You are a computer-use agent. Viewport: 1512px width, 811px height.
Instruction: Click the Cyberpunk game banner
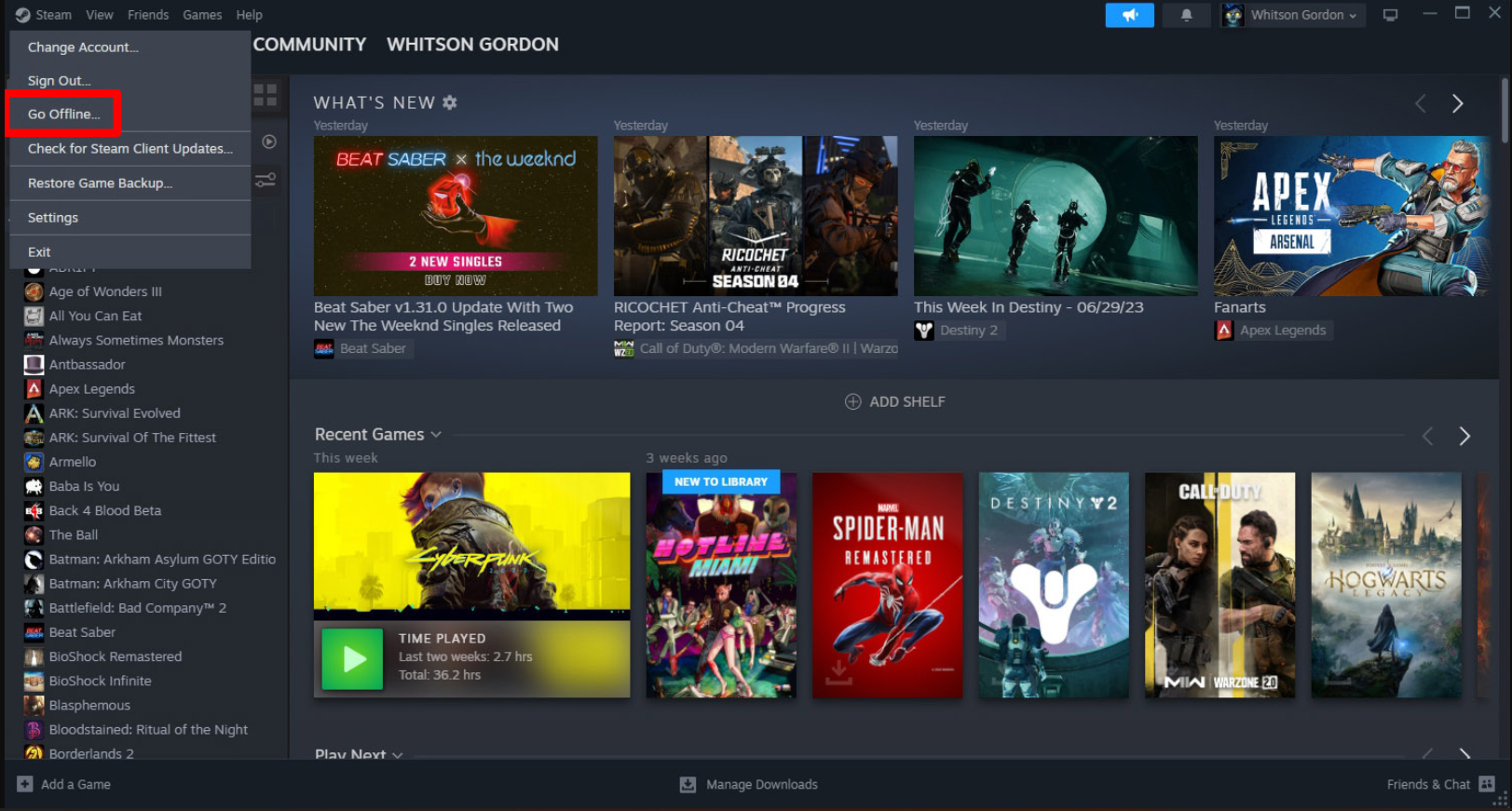point(471,546)
